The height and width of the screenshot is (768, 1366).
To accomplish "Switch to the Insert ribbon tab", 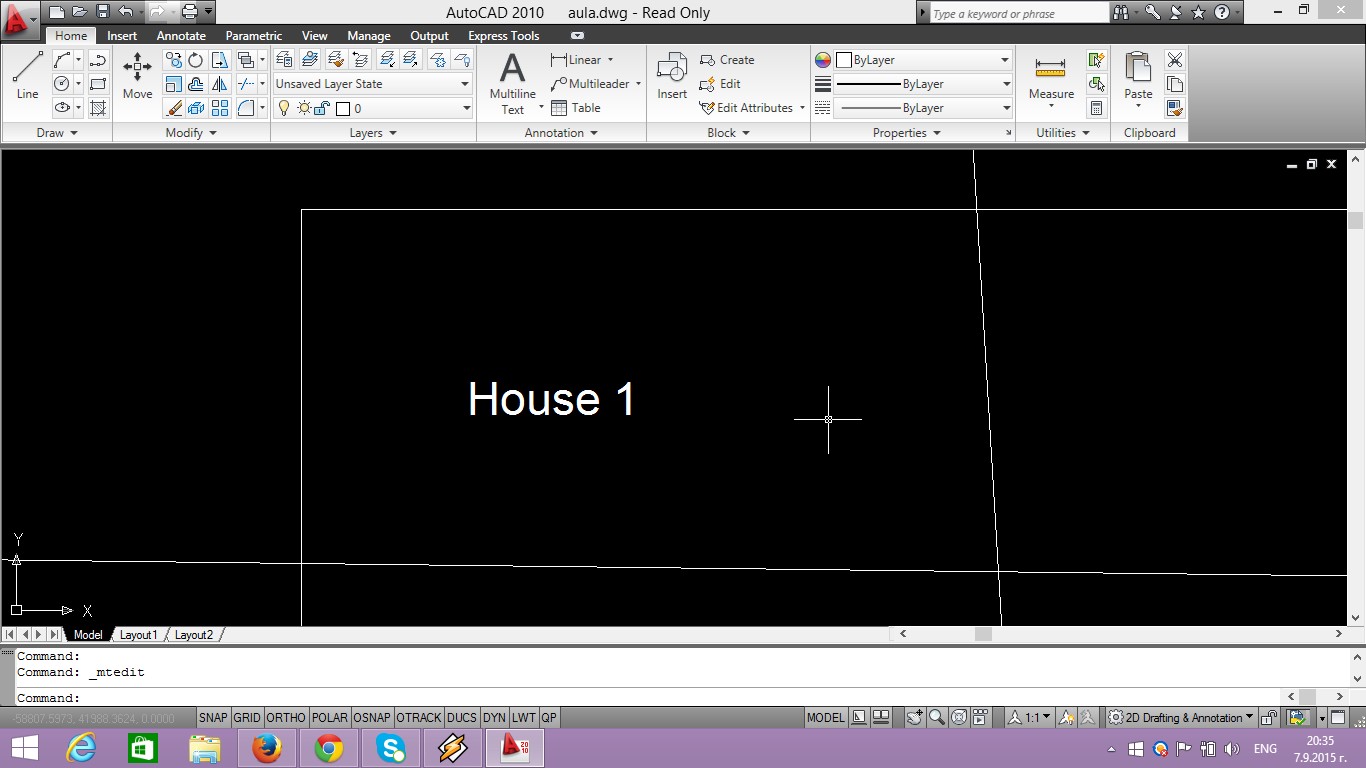I will tap(122, 36).
